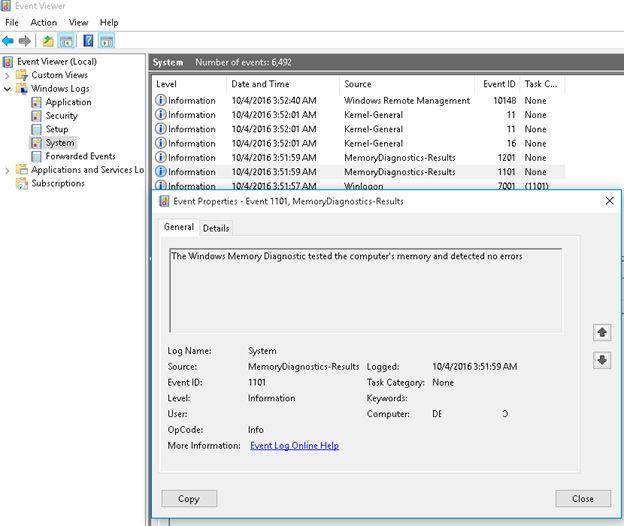
Task: Open the Event Log Online Help link
Action: click(x=294, y=445)
